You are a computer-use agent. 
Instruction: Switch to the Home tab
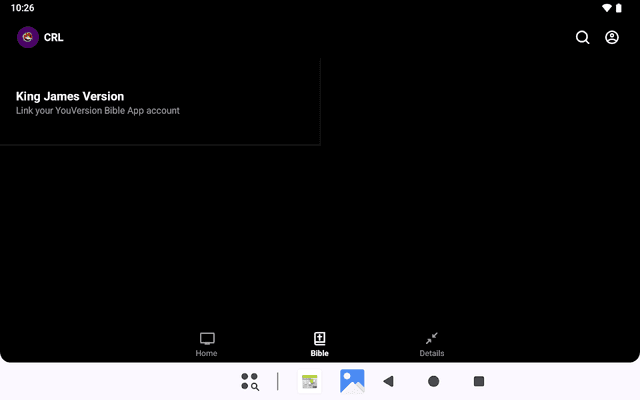pyautogui.click(x=207, y=344)
